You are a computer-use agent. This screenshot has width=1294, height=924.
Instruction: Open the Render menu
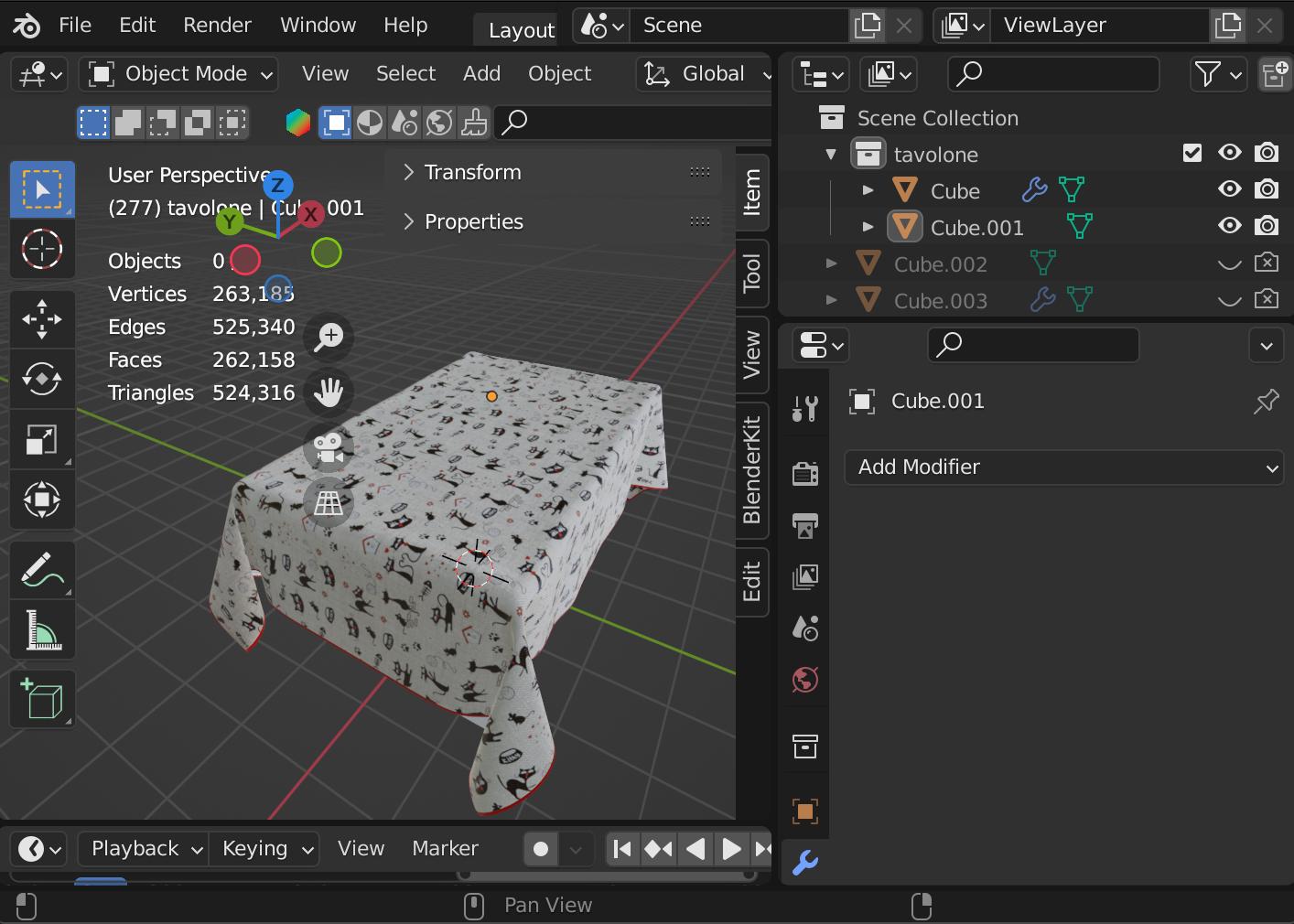[x=216, y=25]
